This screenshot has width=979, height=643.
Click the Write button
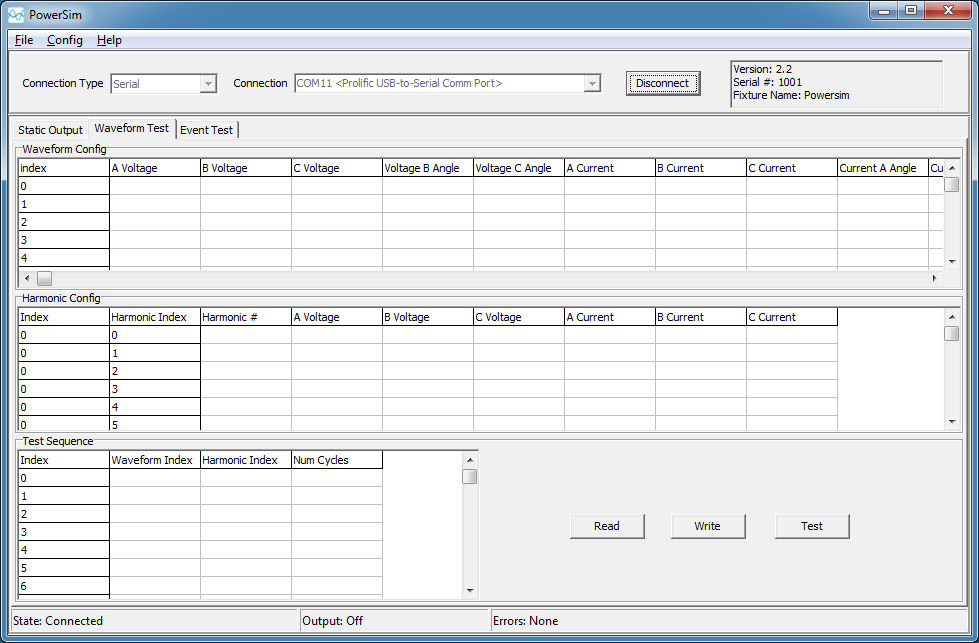[707, 526]
